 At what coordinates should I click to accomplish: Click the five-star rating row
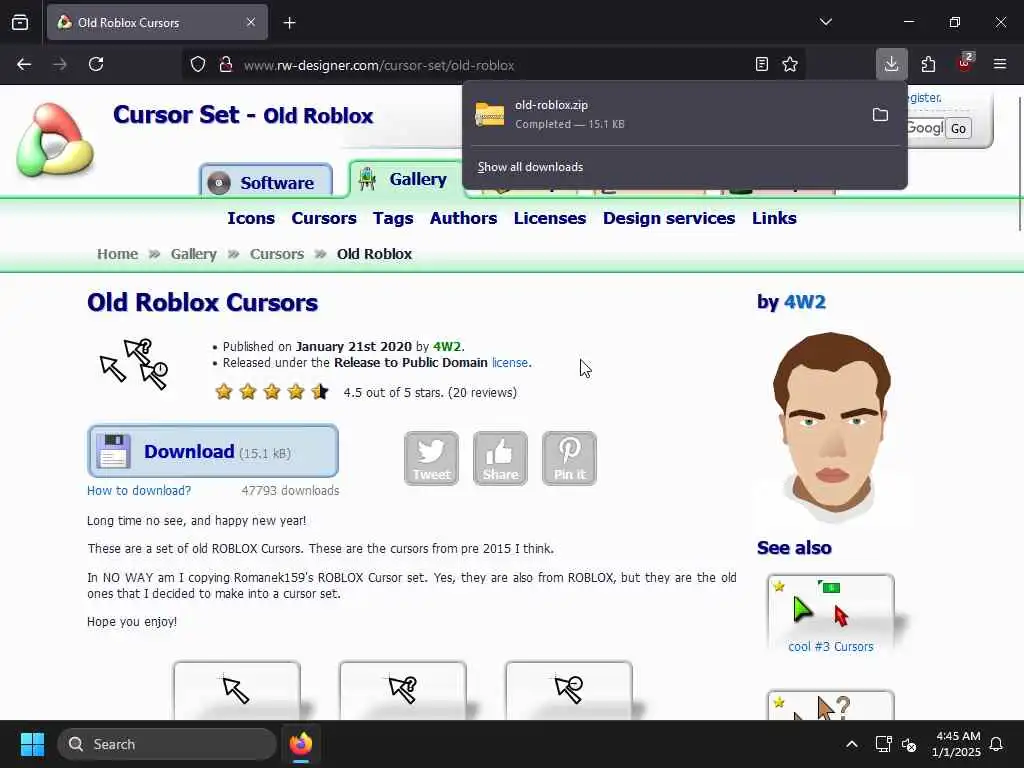(272, 392)
